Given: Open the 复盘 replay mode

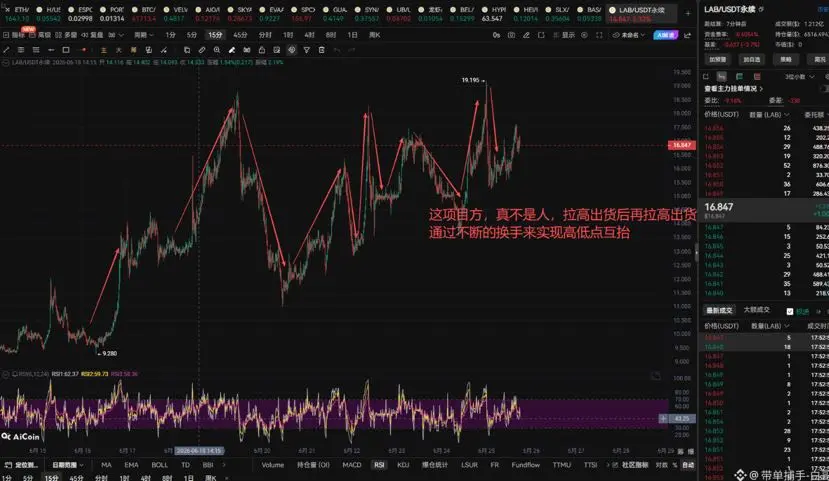Looking at the screenshot, I should (x=93, y=35).
